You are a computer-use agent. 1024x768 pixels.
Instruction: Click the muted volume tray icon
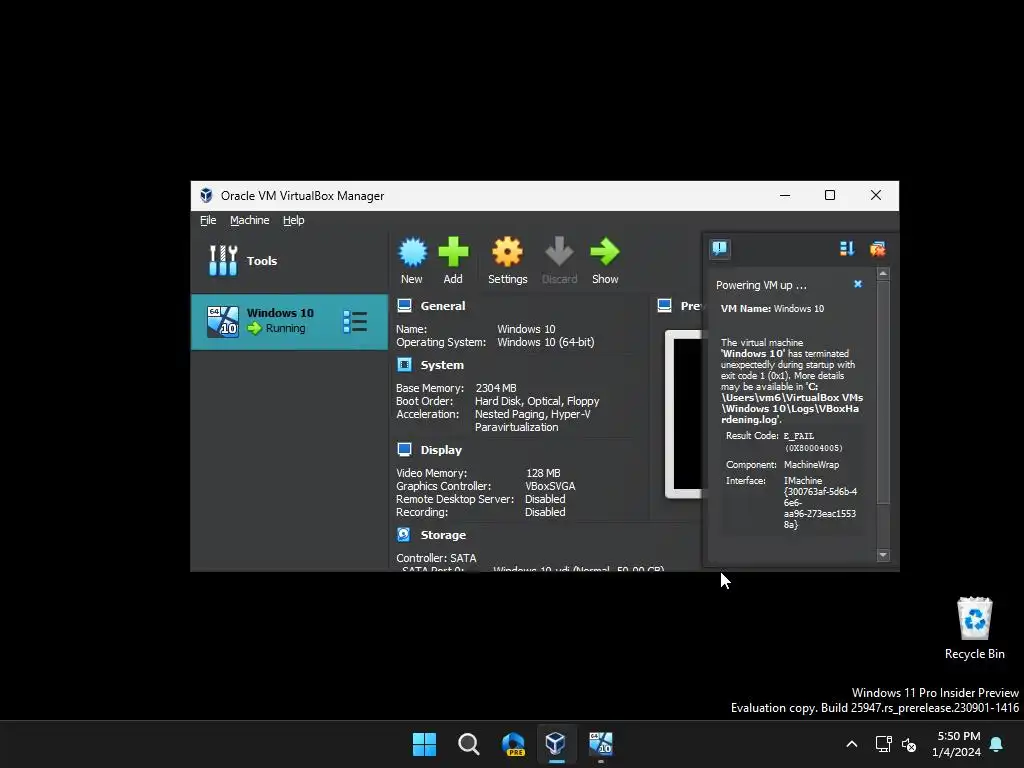908,744
